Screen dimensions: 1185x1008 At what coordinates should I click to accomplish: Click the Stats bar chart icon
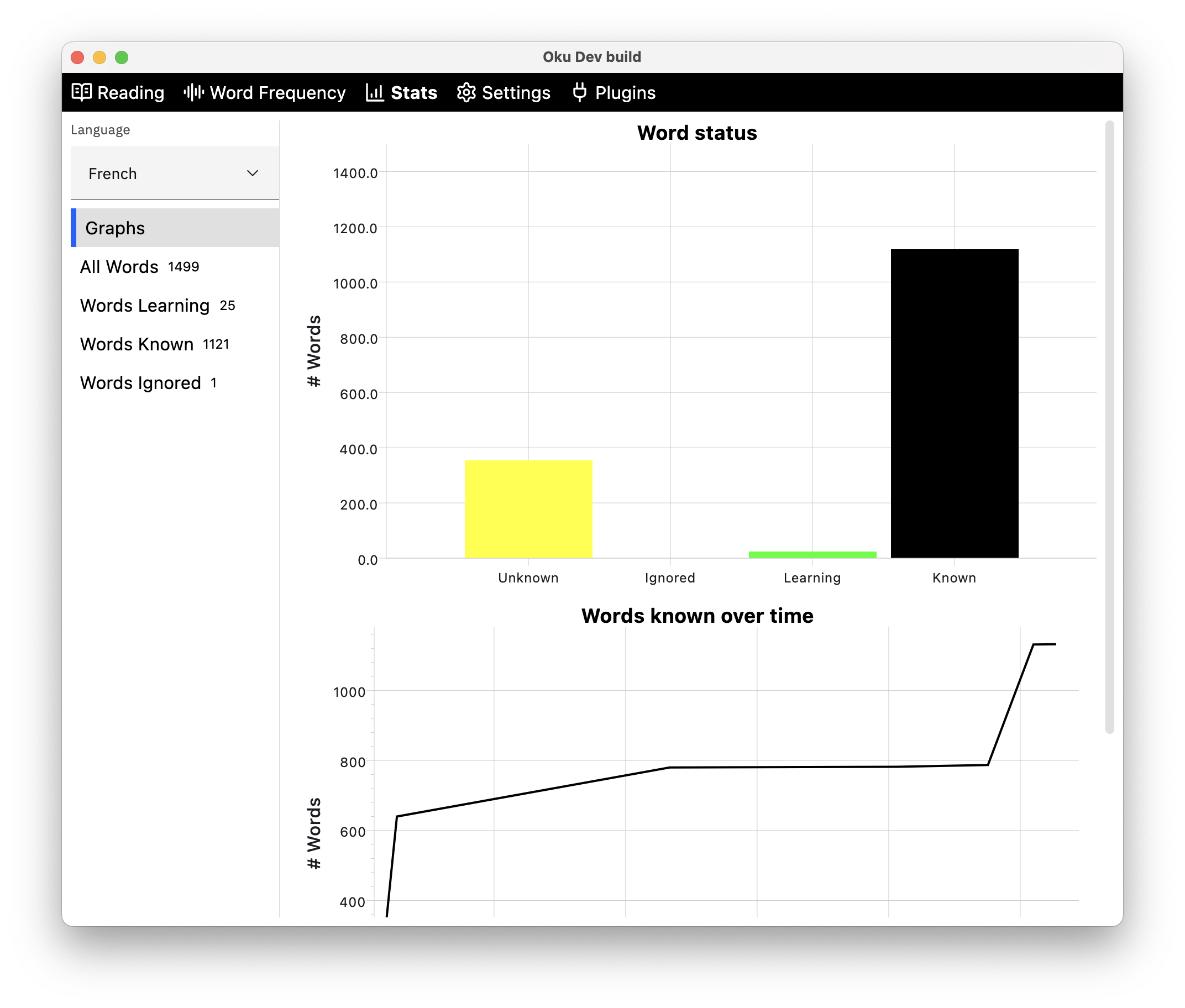click(x=374, y=92)
